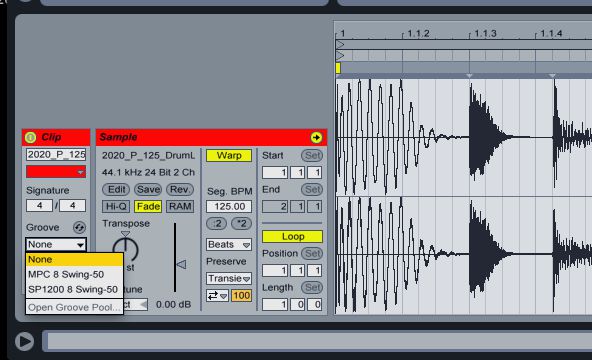Image resolution: width=592 pixels, height=360 pixels.
Task: Open the red clip color chooser
Action: click(x=56, y=172)
